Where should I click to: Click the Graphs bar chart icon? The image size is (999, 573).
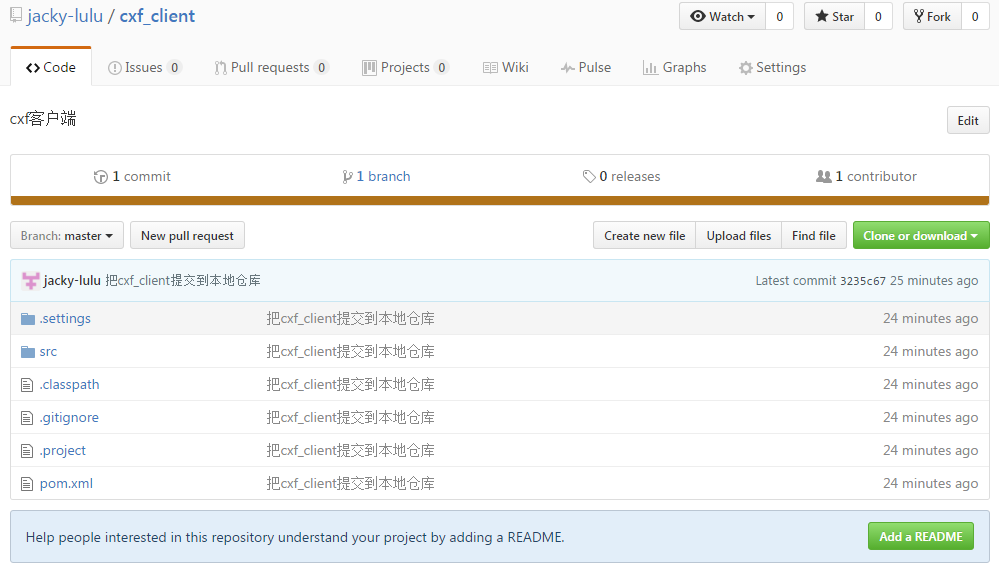click(x=650, y=68)
